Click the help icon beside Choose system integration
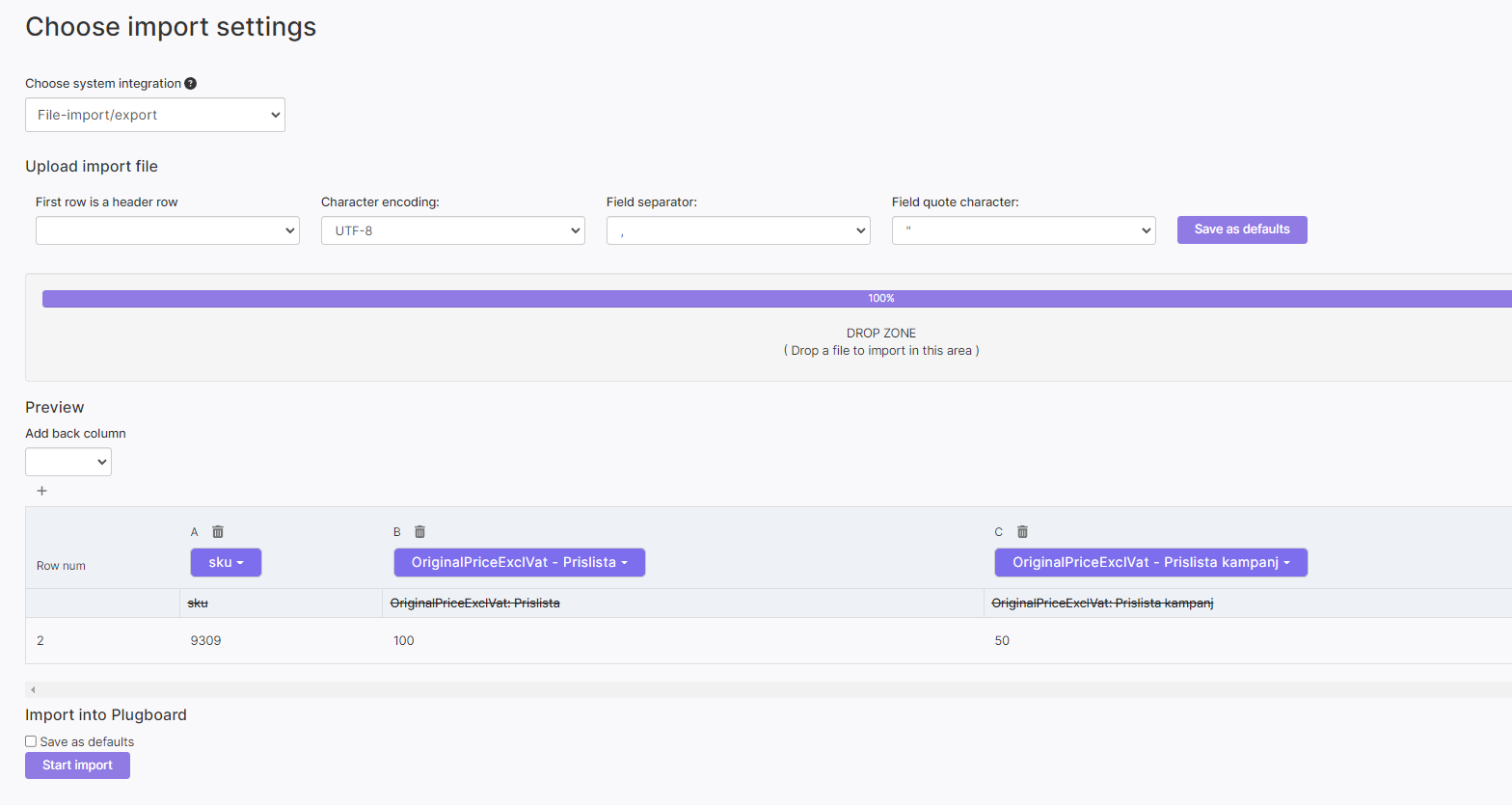This screenshot has width=1512, height=805. point(191,84)
